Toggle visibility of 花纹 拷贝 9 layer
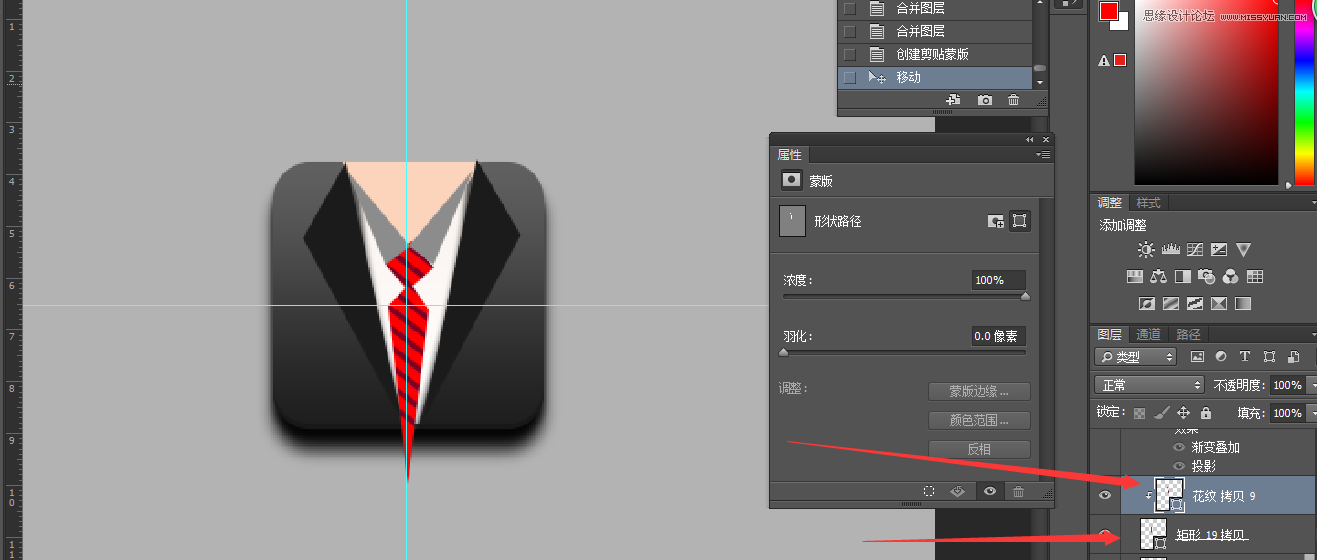The image size is (1317, 560). pyautogui.click(x=1105, y=496)
